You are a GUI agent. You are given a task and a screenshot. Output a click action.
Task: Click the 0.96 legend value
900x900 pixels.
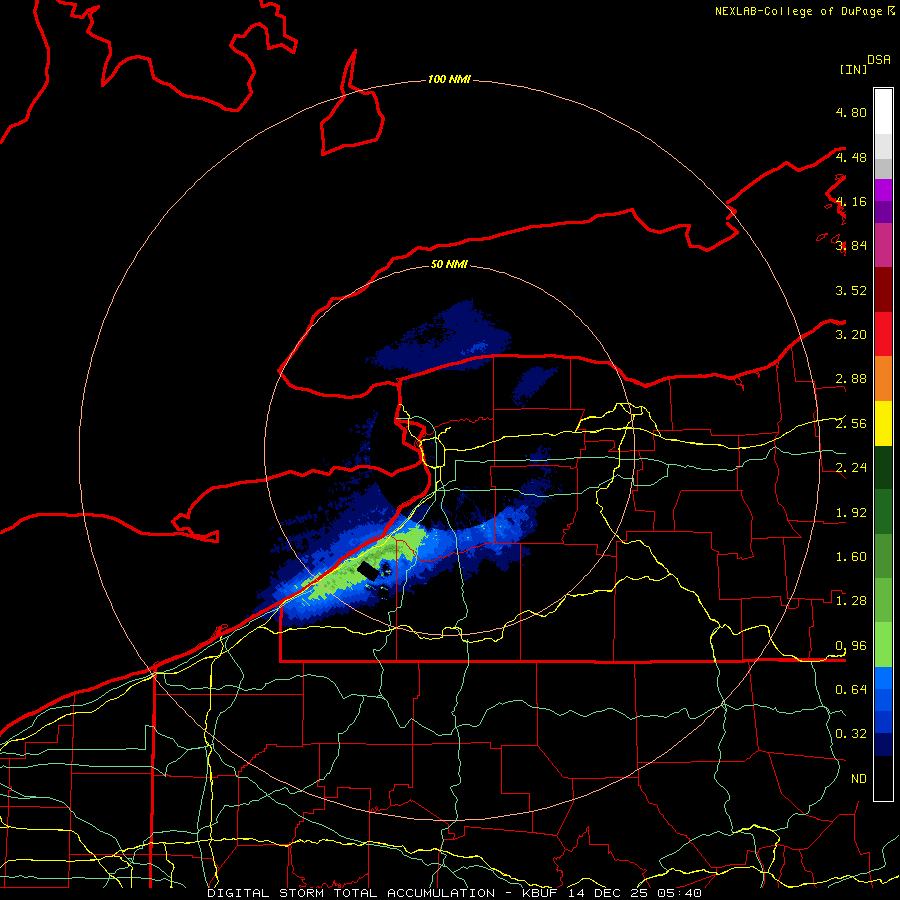click(x=851, y=646)
